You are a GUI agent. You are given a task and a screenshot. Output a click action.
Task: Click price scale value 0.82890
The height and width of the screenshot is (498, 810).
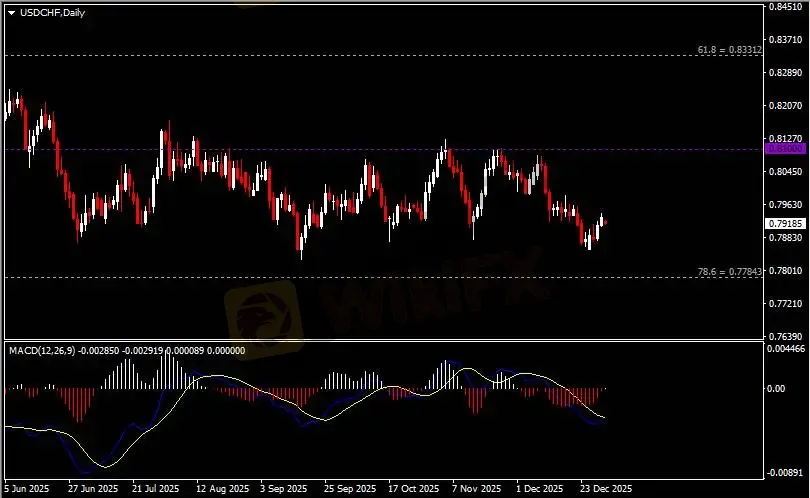pos(785,73)
